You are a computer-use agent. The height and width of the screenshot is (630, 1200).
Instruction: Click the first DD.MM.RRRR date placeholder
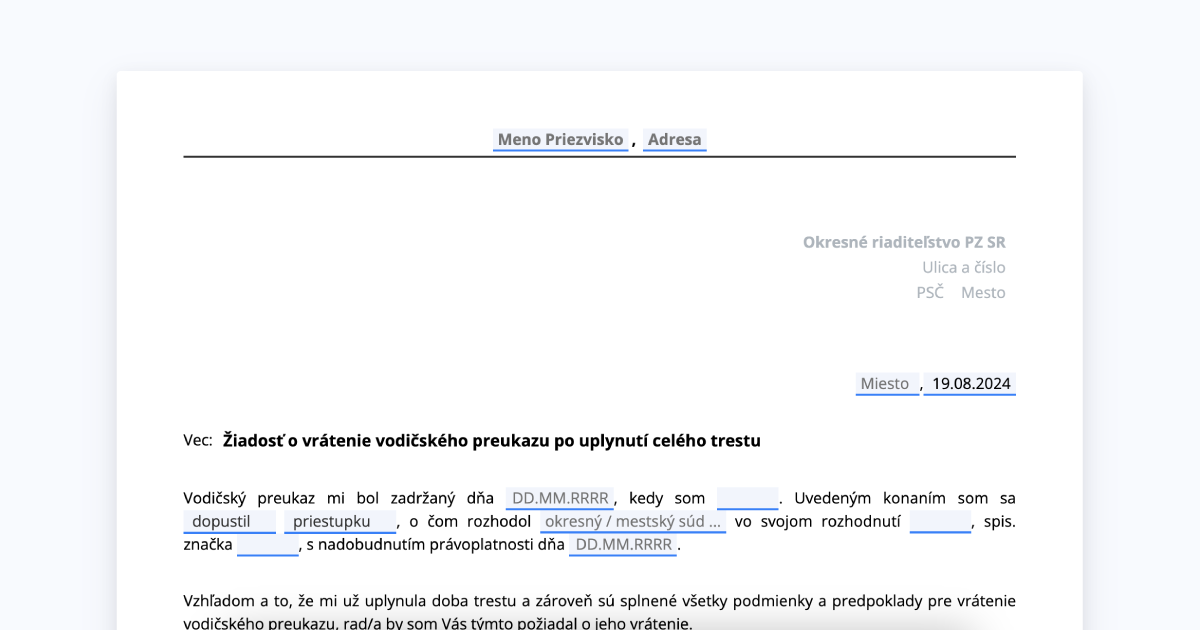(x=561, y=496)
